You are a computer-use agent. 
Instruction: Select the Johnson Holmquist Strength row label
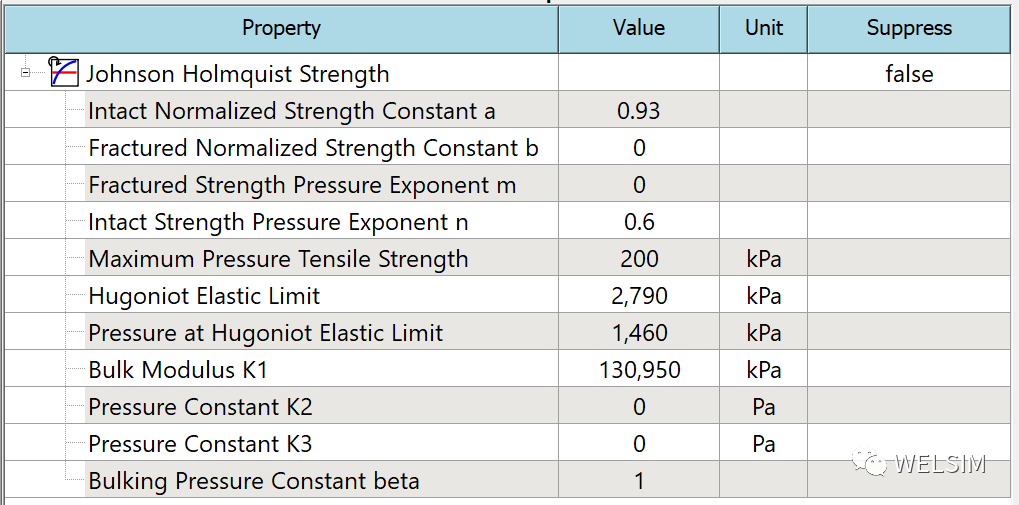click(237, 73)
